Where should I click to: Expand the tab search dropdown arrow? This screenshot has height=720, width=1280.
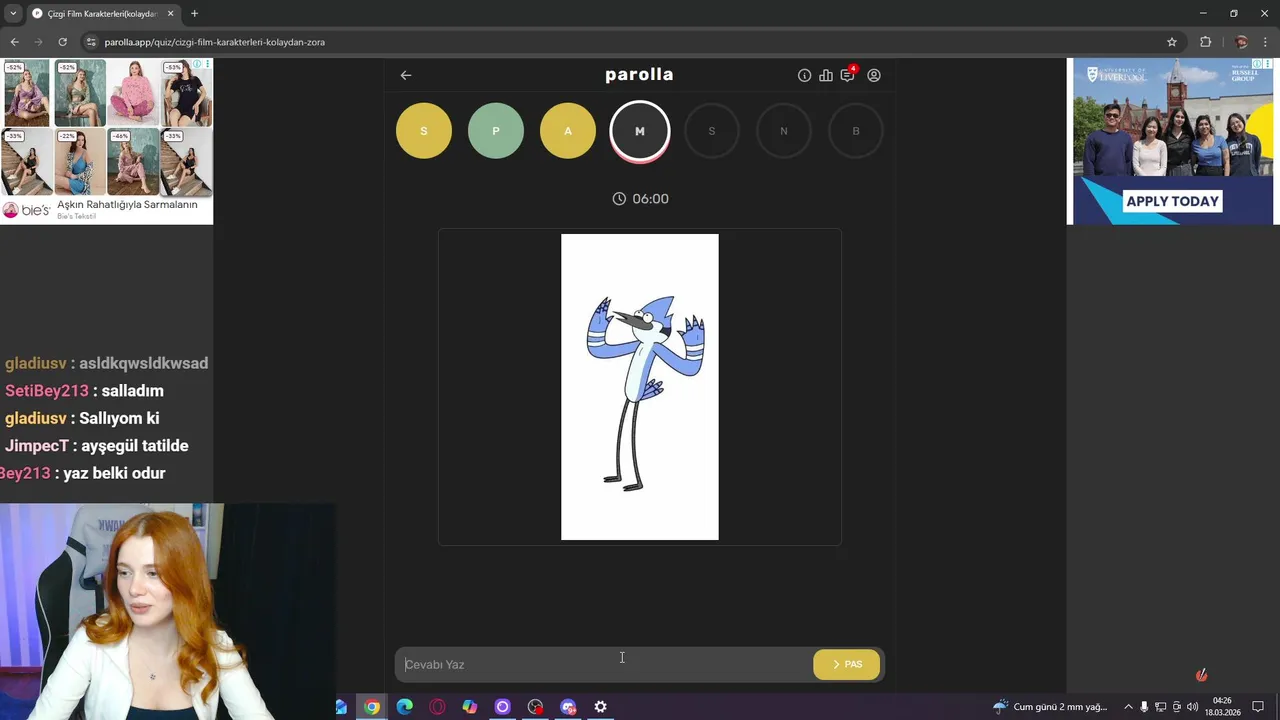[13, 14]
